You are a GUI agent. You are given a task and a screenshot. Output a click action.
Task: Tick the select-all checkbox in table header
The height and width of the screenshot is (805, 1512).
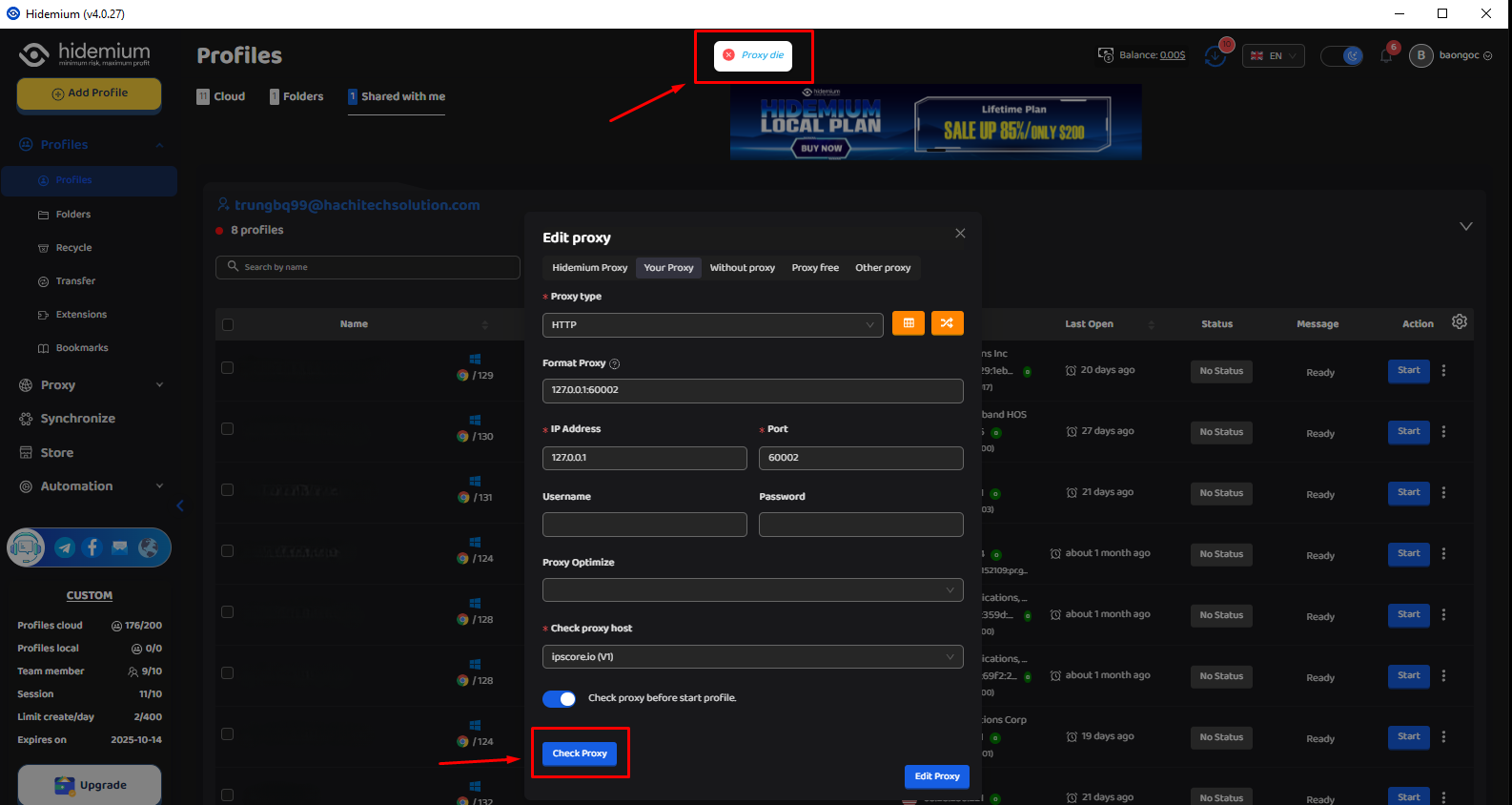tap(228, 324)
